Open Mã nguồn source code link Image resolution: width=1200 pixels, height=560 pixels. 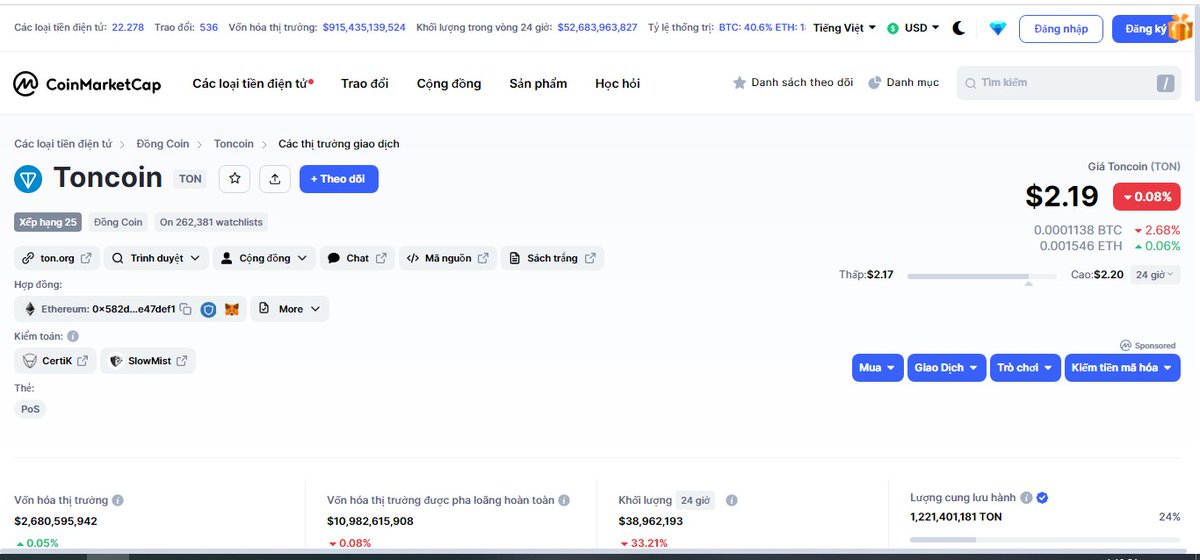[x=447, y=258]
